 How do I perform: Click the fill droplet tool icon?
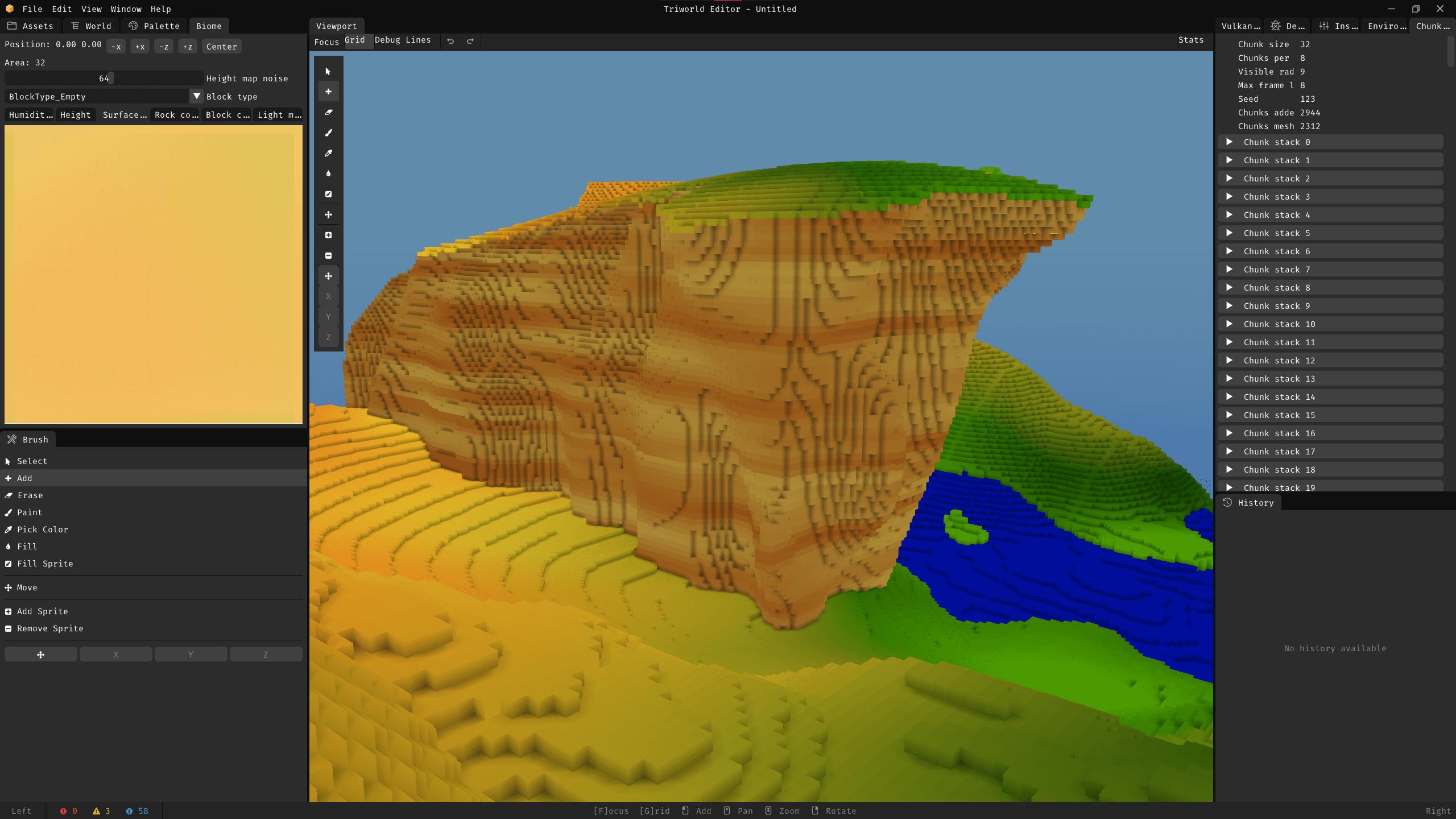[x=328, y=173]
